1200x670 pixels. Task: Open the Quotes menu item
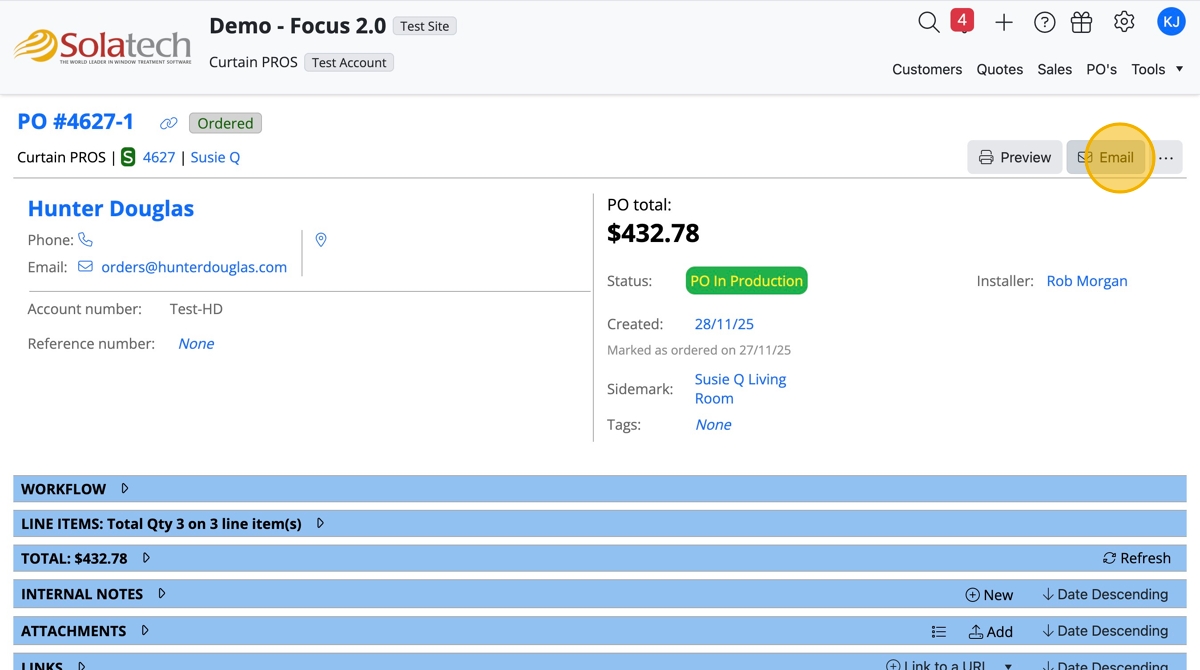1000,69
